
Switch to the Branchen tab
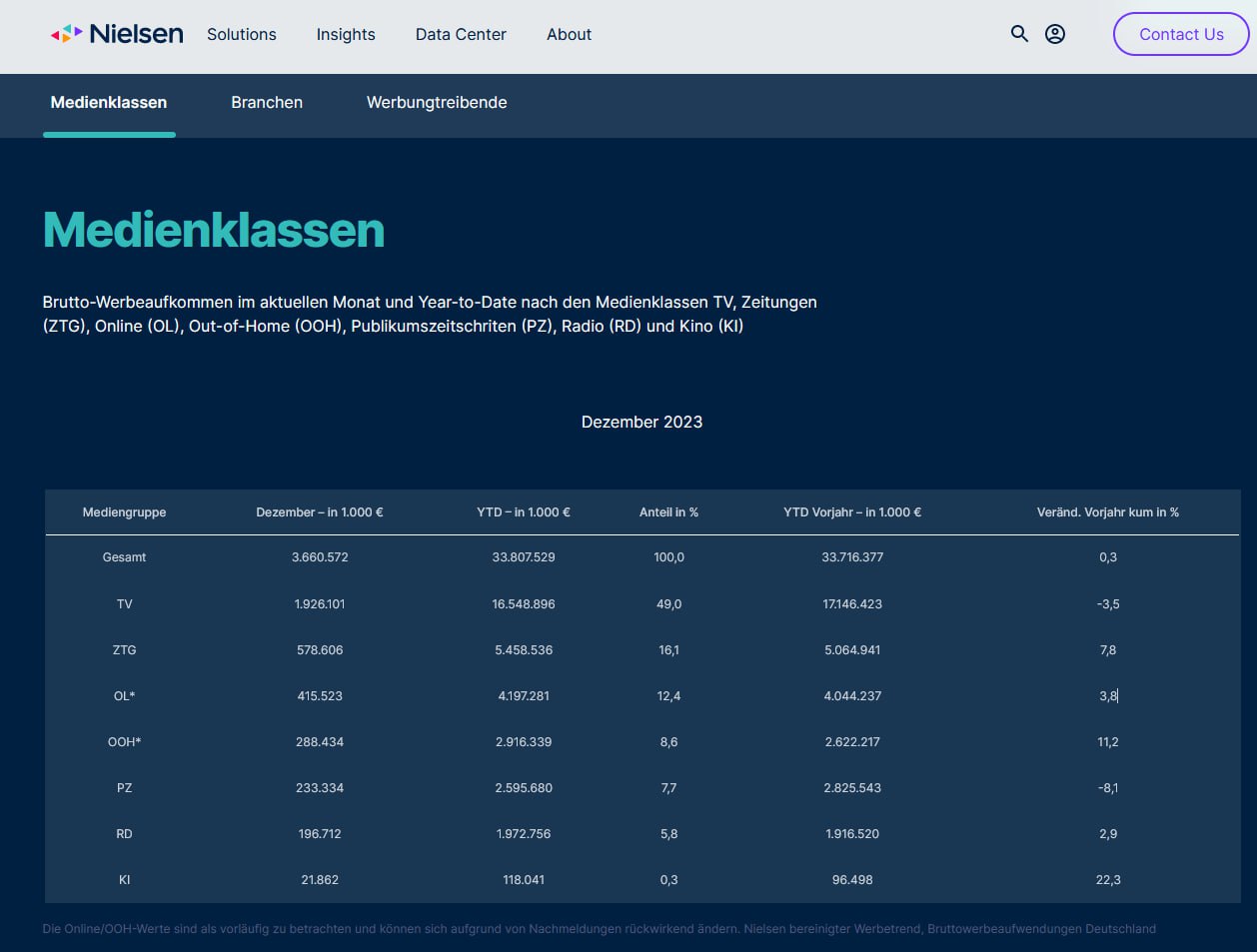267,103
